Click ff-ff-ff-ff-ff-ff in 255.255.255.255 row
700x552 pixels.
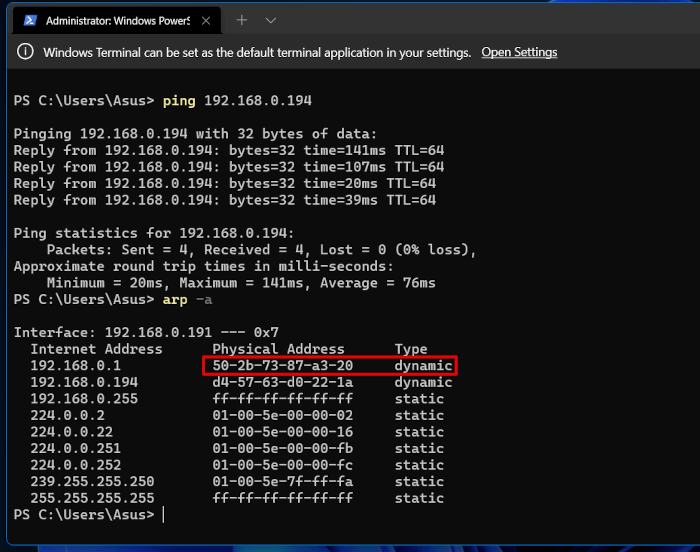[283, 498]
